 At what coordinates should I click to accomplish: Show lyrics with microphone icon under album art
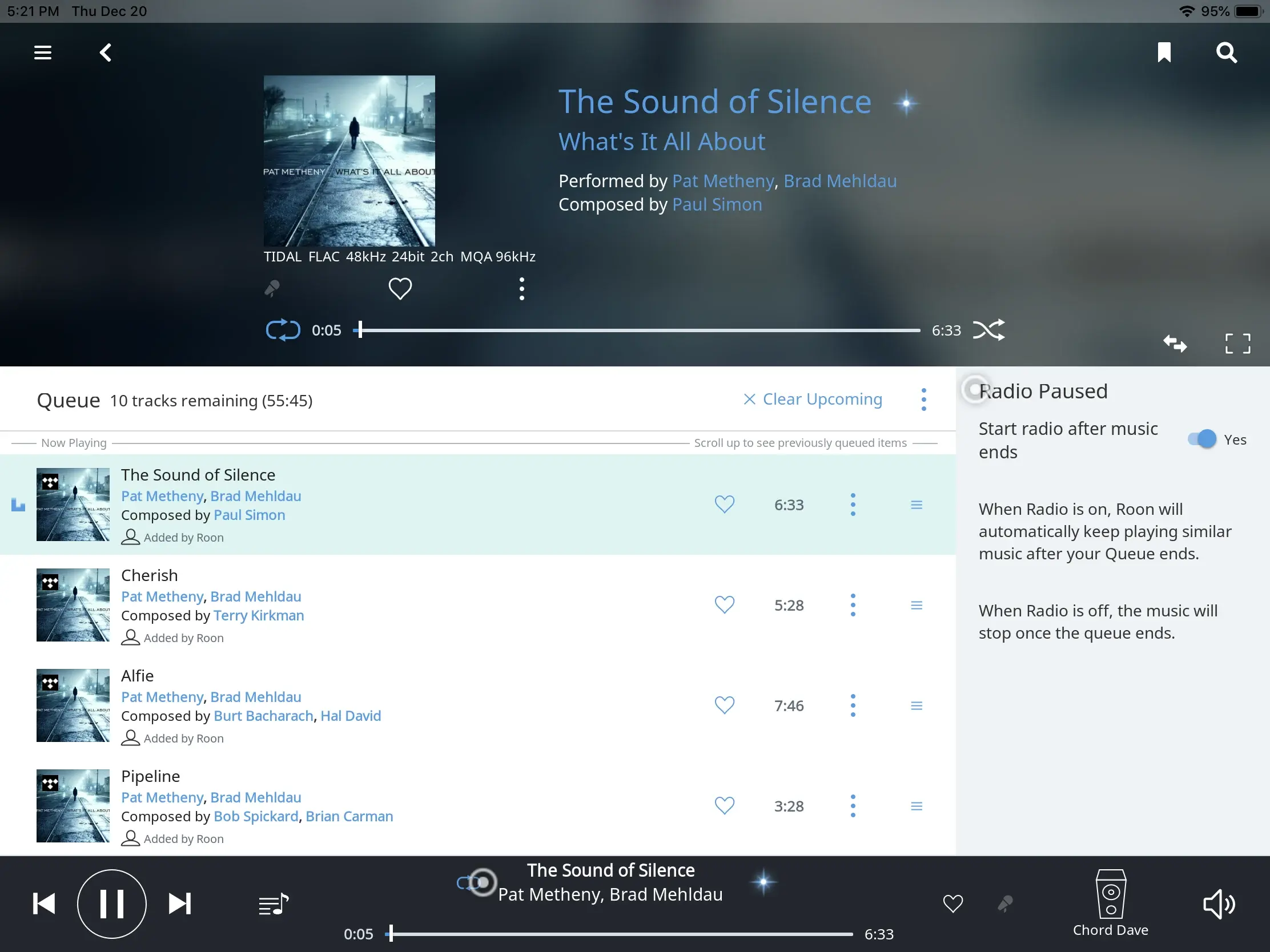(x=272, y=289)
